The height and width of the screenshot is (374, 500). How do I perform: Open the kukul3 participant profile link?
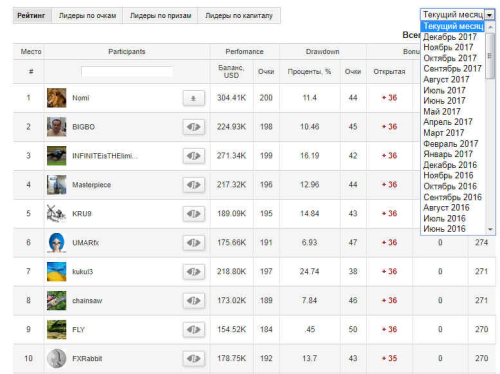(x=83, y=272)
